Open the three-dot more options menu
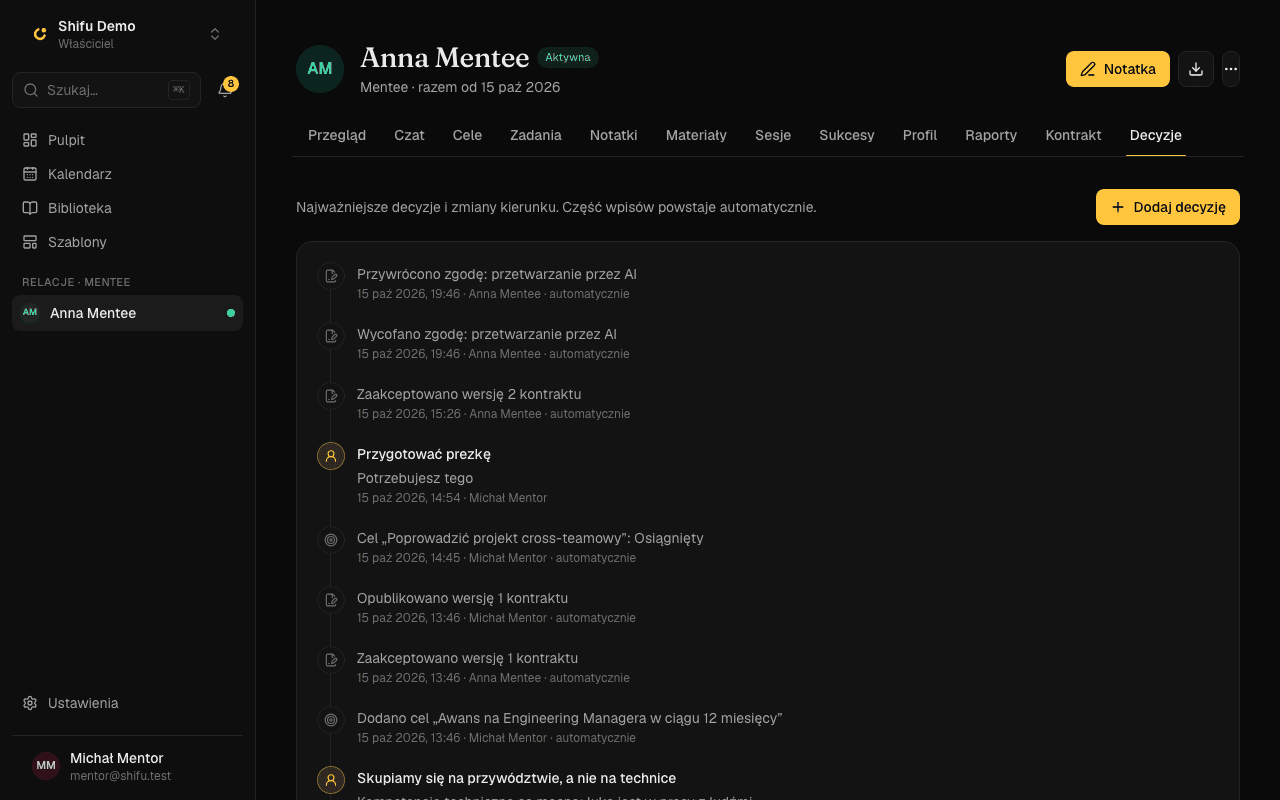1280x800 pixels. (1231, 69)
